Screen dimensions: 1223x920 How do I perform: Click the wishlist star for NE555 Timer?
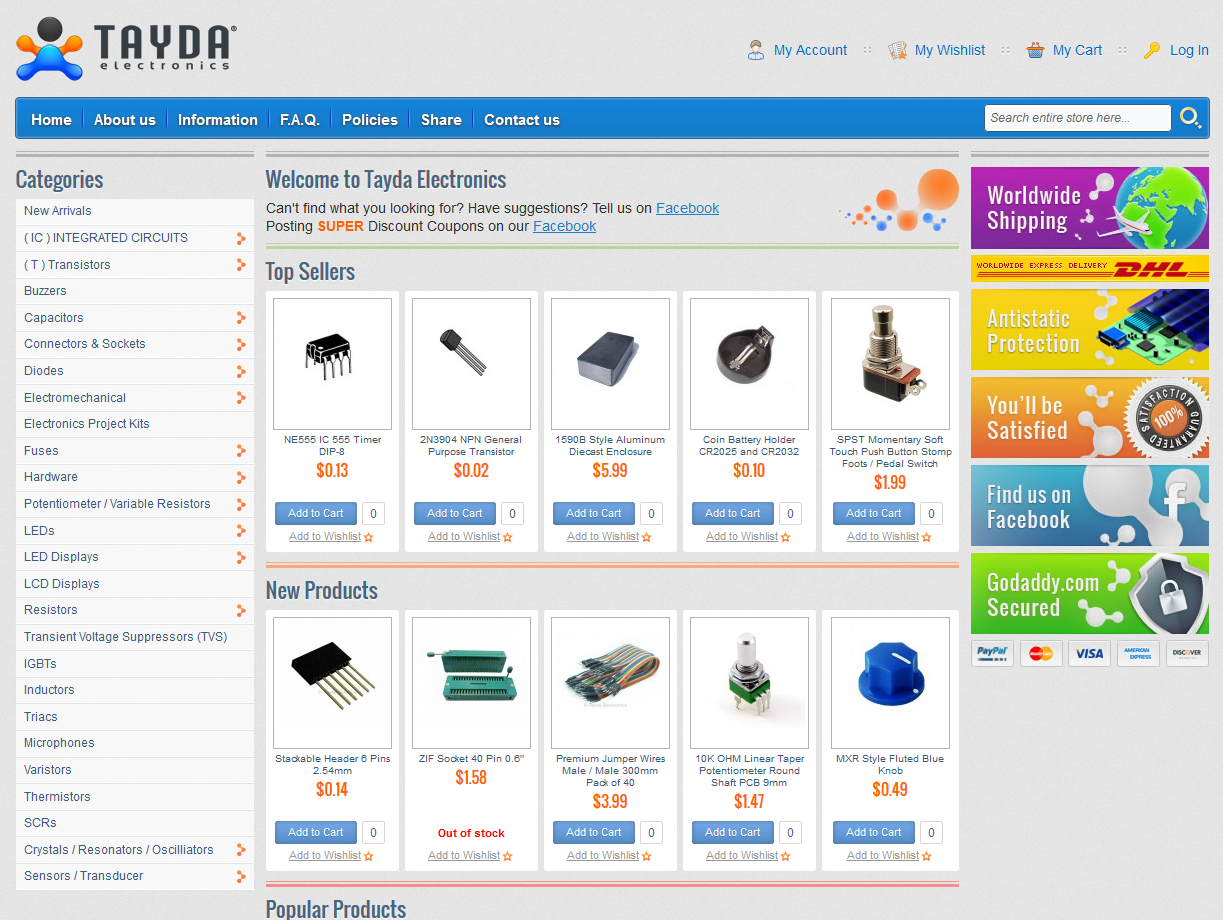pos(369,537)
